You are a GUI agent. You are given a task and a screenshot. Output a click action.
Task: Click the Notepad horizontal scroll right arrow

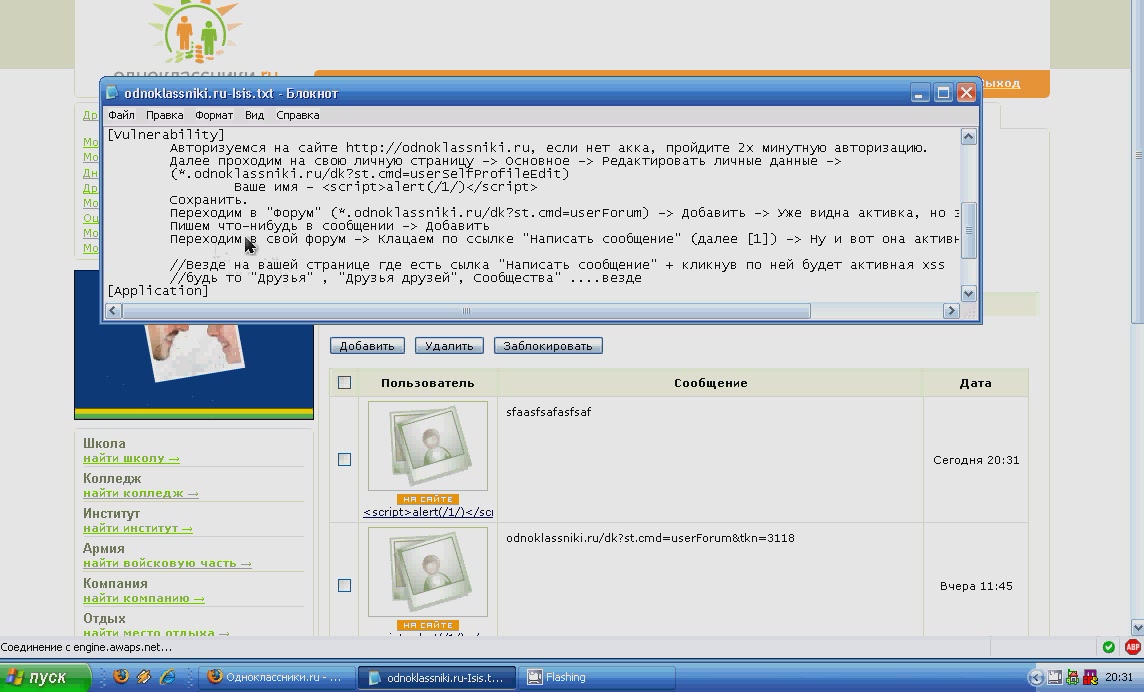951,311
